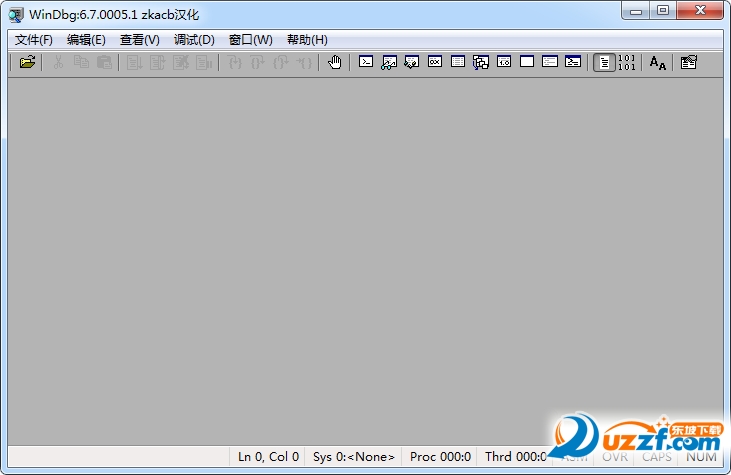Open the Options toolbar icon
The height and width of the screenshot is (475, 731).
(689, 62)
